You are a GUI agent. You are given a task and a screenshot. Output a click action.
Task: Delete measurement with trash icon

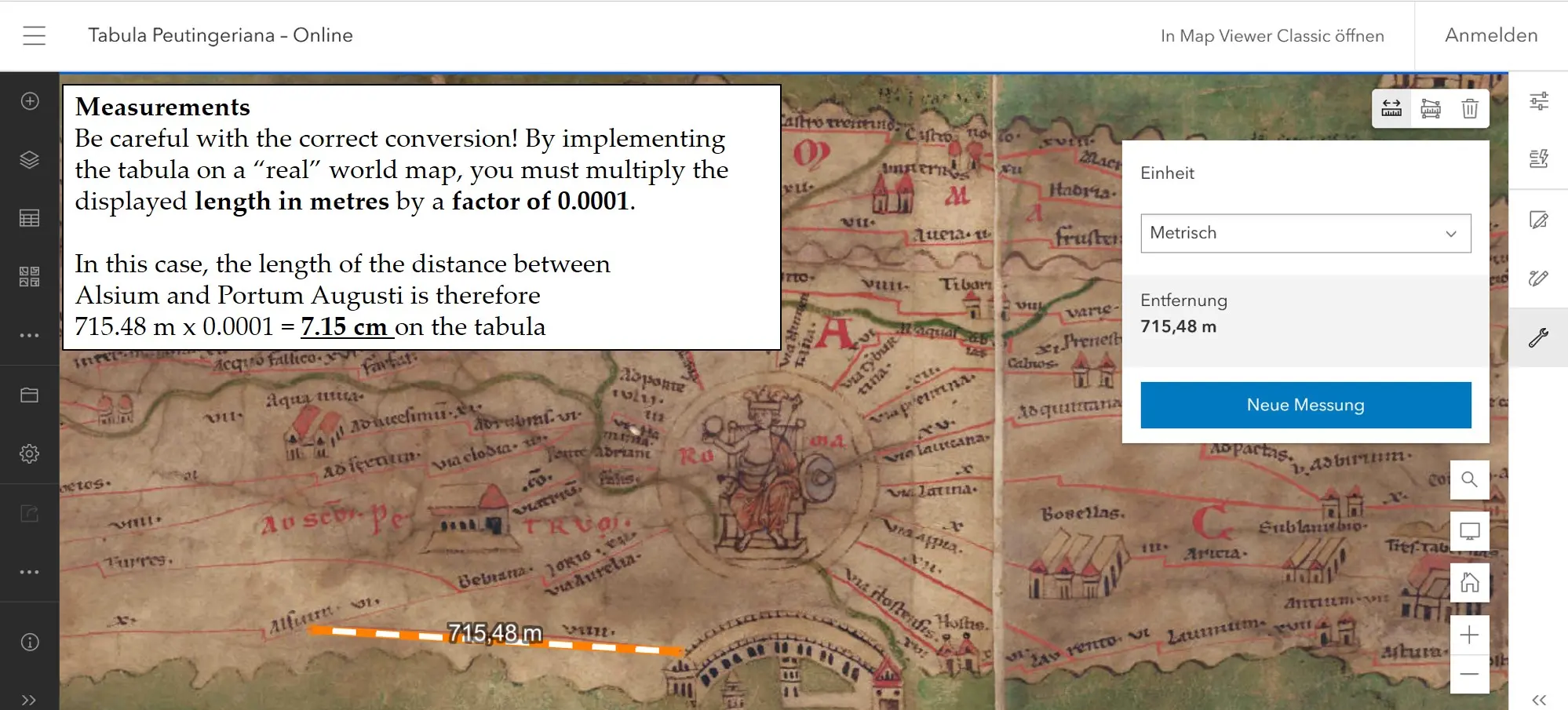point(1470,108)
